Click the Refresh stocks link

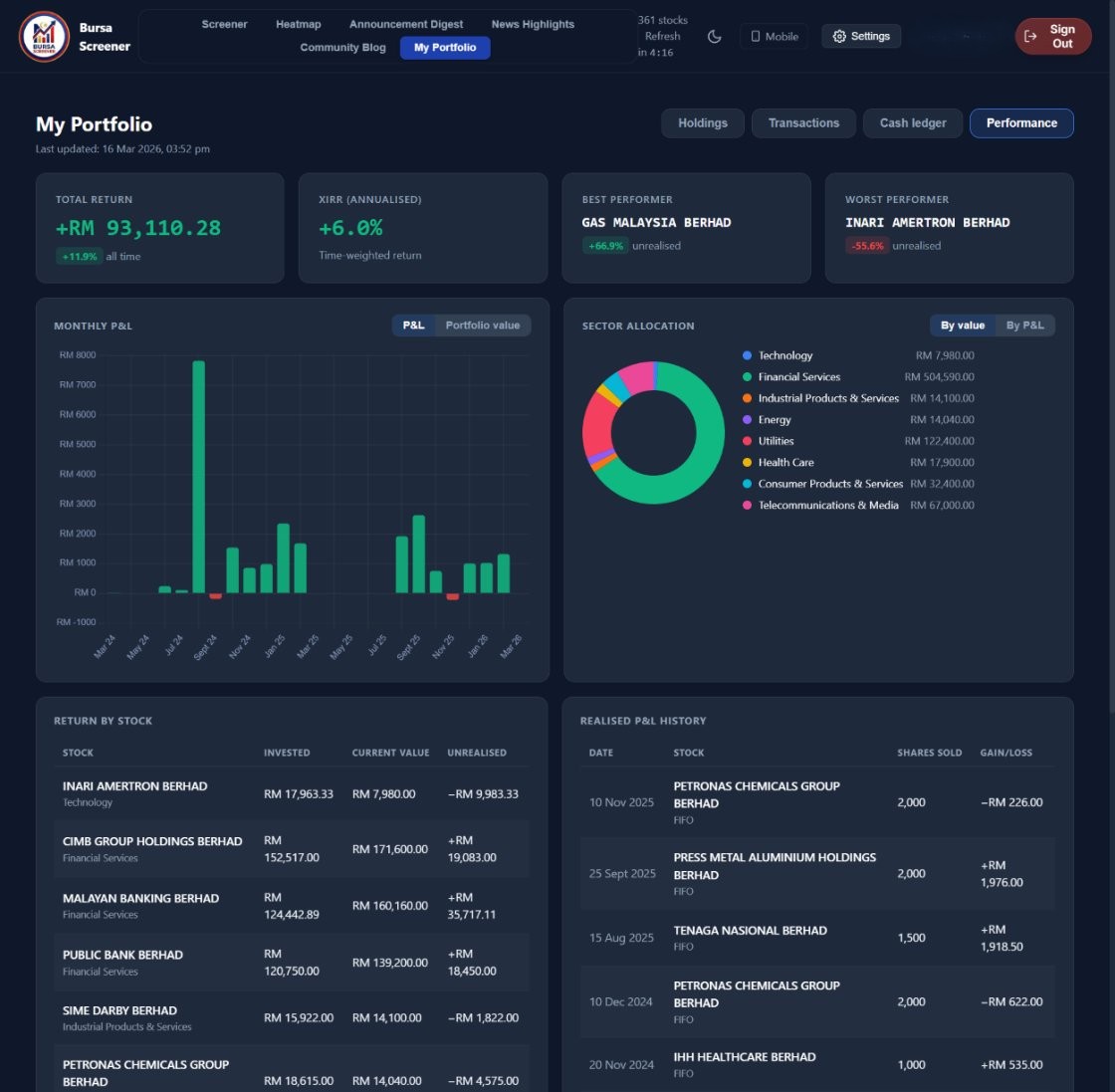(x=662, y=36)
